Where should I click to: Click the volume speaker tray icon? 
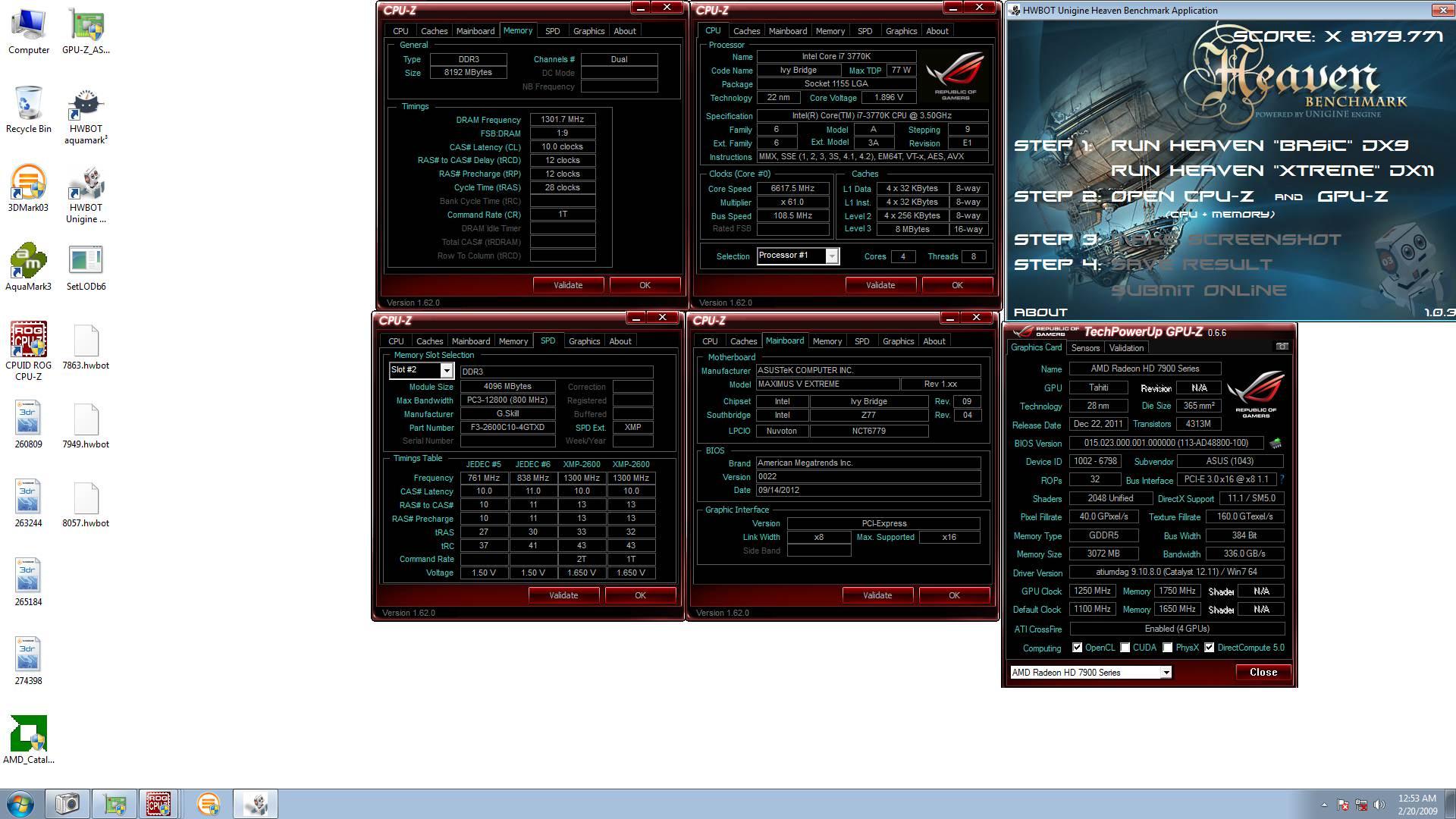1379,805
